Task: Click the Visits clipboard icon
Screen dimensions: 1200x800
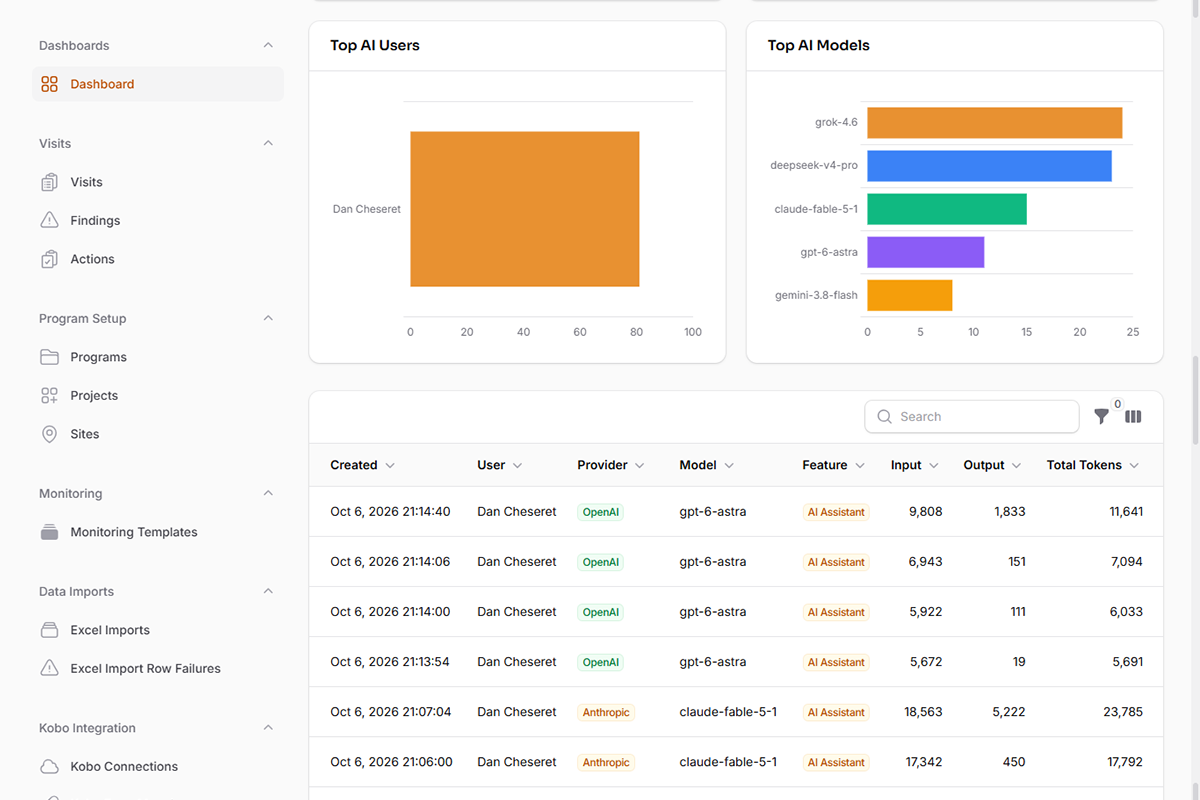Action: [49, 182]
